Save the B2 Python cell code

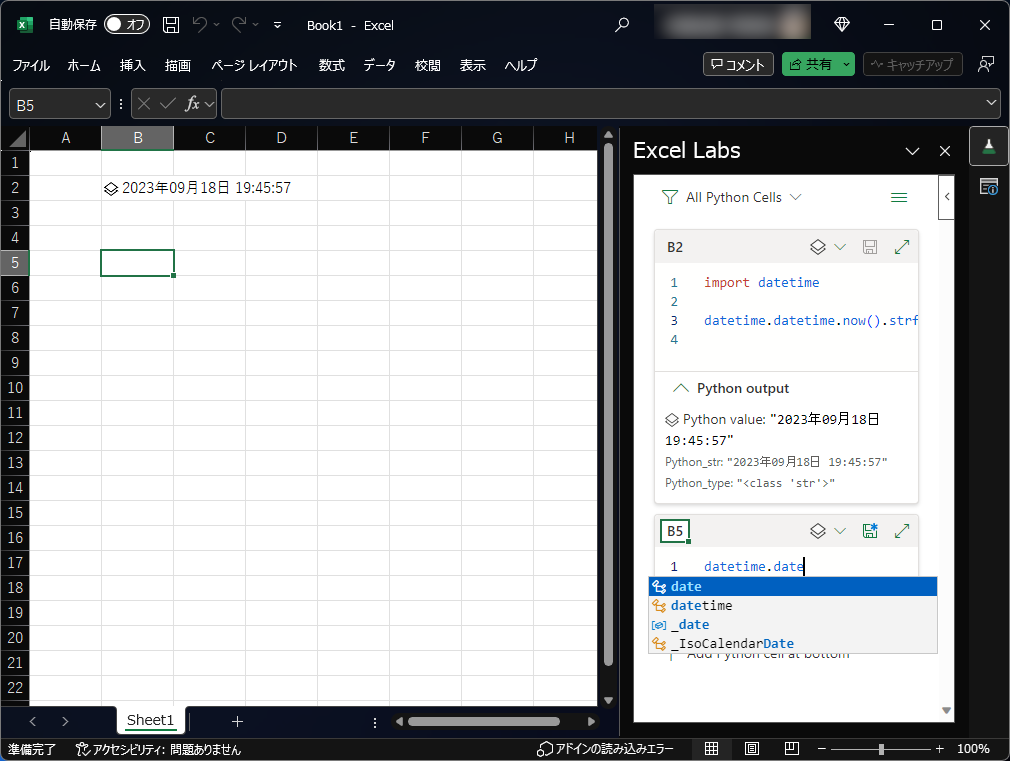(869, 246)
